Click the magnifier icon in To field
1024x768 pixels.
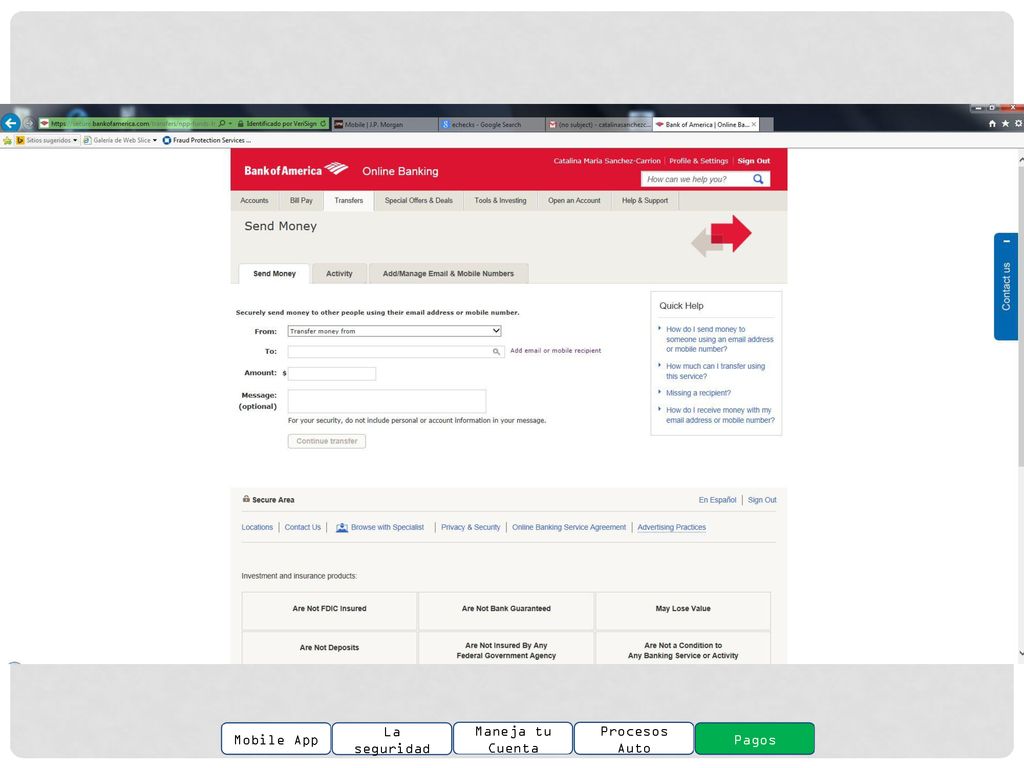(x=496, y=351)
